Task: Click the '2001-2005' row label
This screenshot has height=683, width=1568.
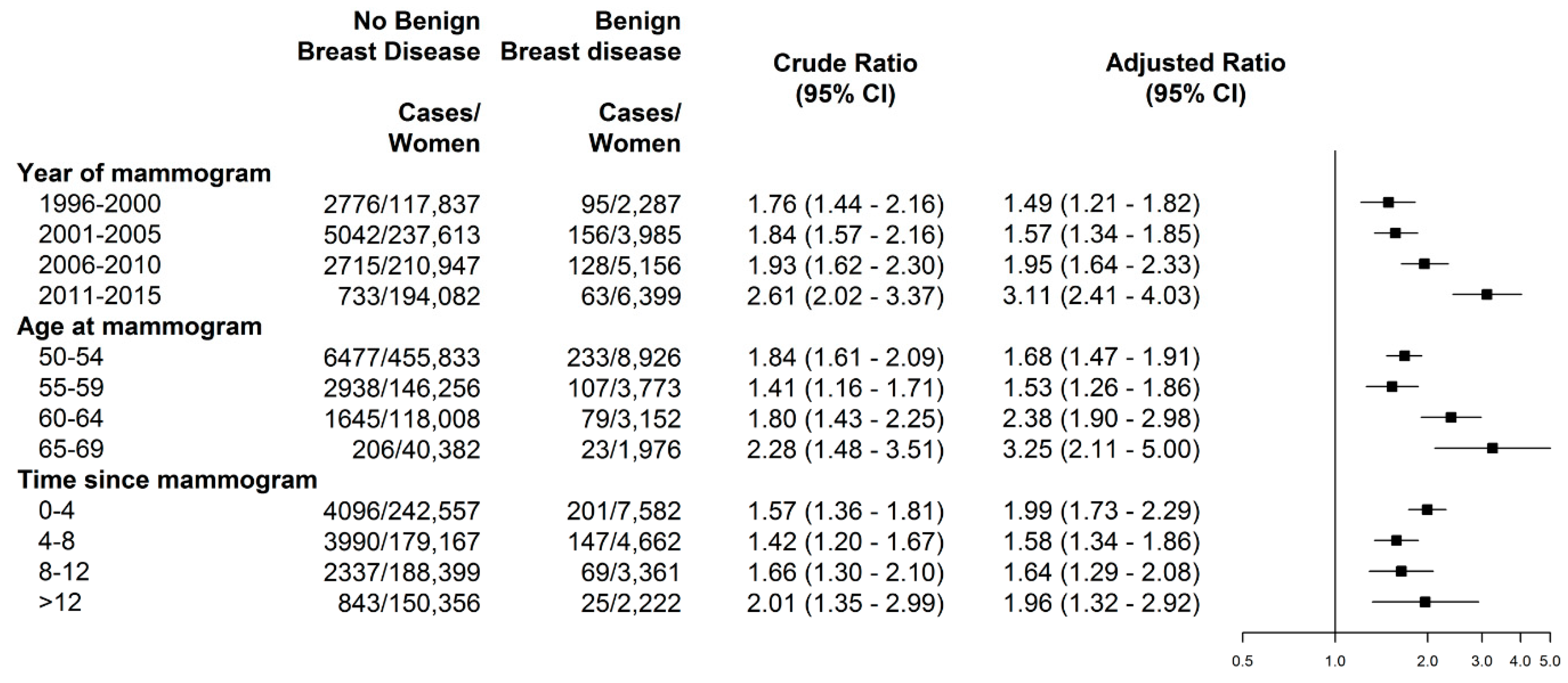Action: point(100,234)
